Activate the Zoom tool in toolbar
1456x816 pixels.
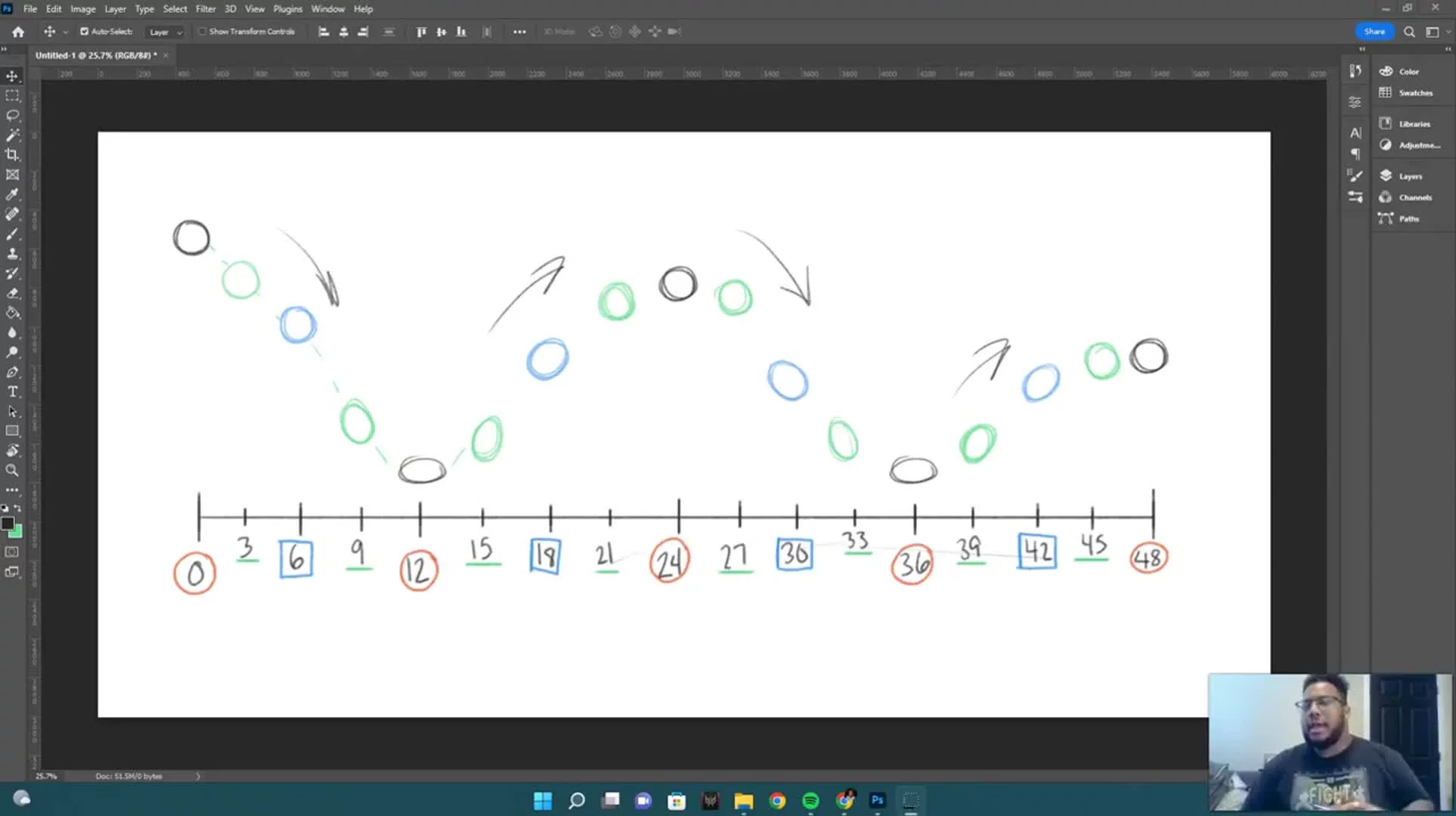(x=12, y=470)
